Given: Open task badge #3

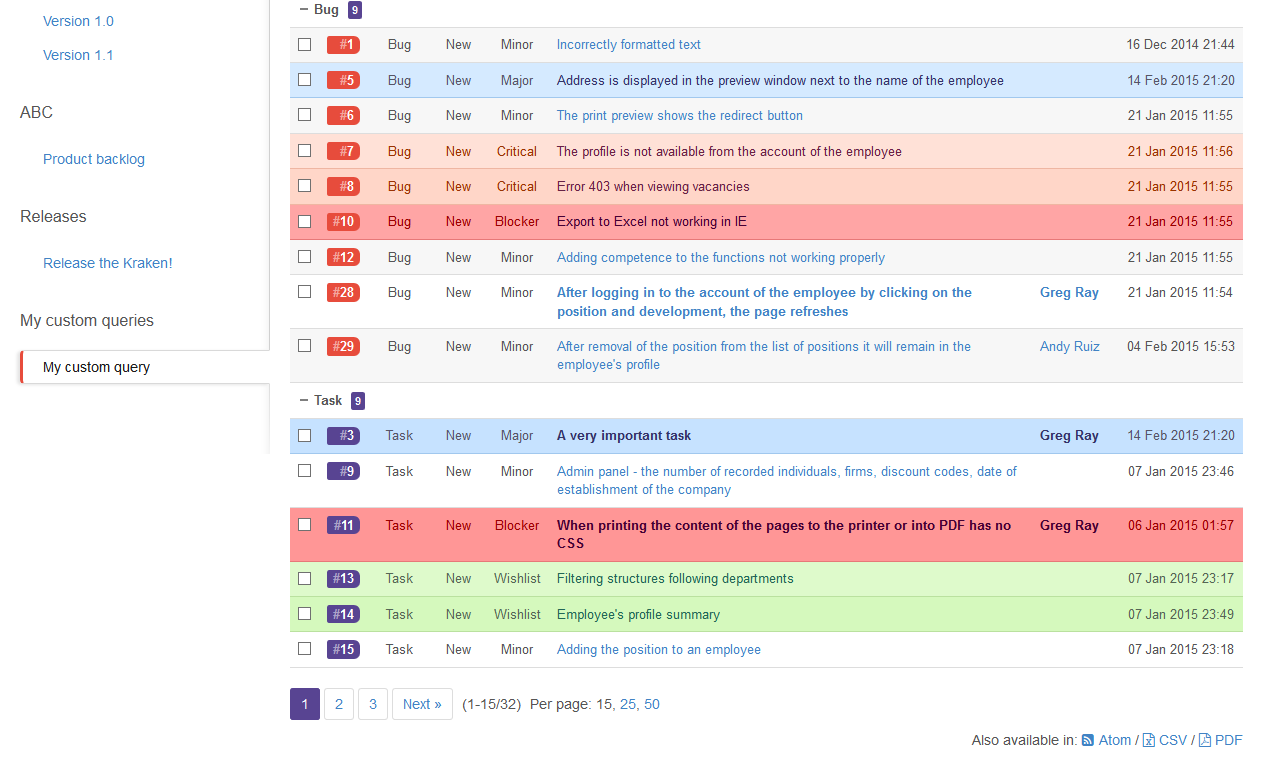Looking at the screenshot, I should point(343,436).
